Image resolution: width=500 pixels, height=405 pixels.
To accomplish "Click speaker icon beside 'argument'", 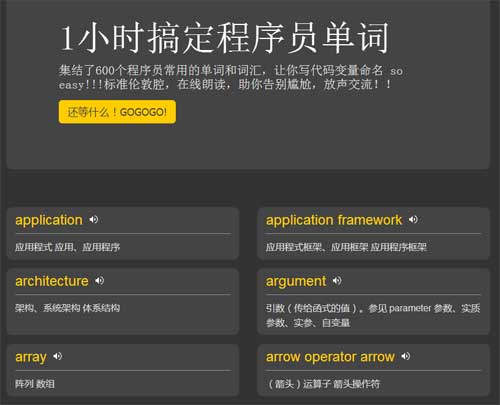I will coord(337,281).
